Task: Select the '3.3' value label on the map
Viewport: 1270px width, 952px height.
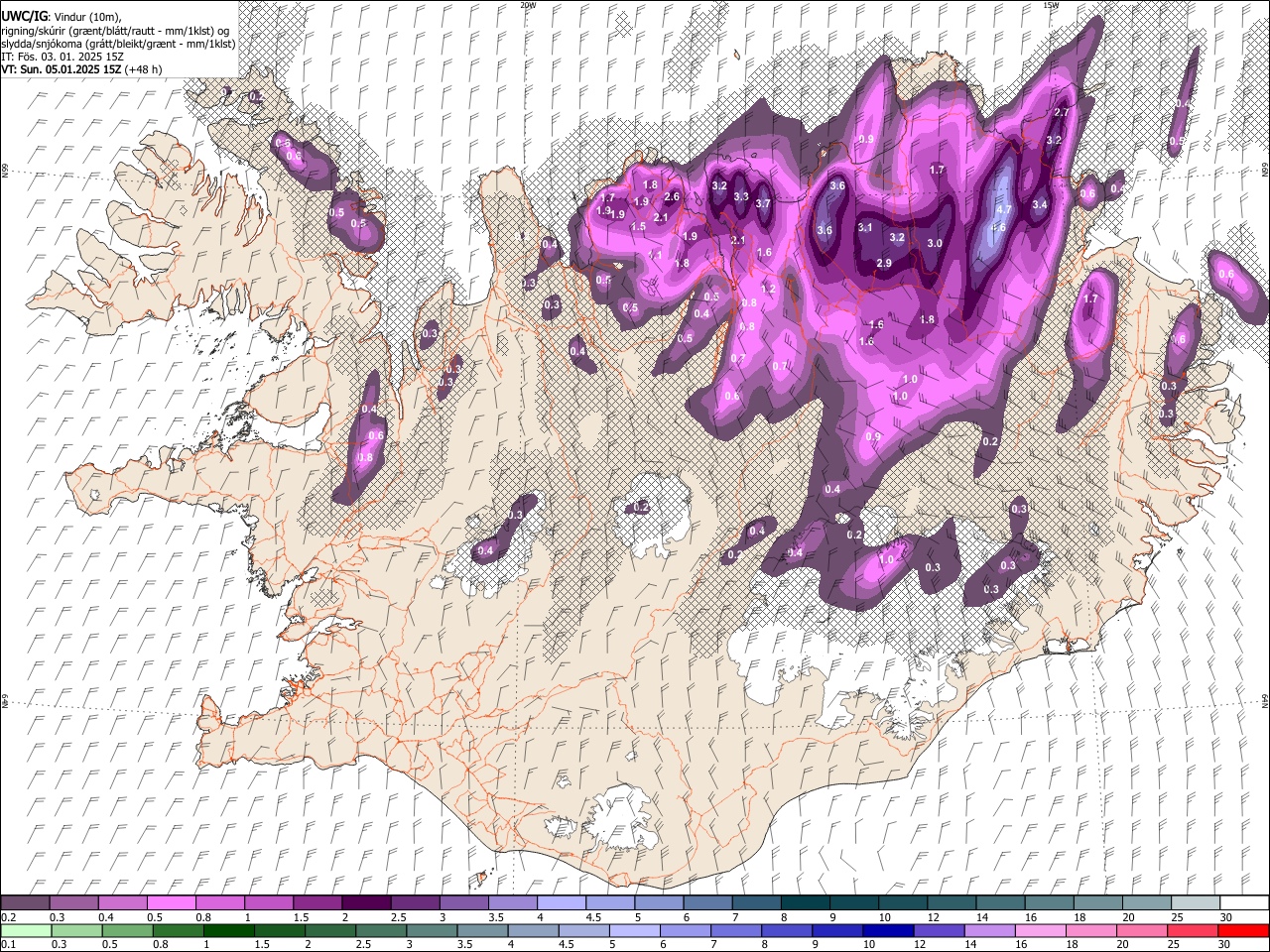Action: coord(740,197)
